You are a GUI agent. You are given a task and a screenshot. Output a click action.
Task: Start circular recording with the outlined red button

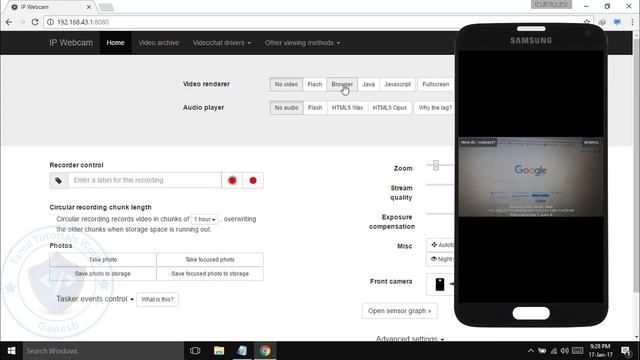pyautogui.click(x=232, y=180)
